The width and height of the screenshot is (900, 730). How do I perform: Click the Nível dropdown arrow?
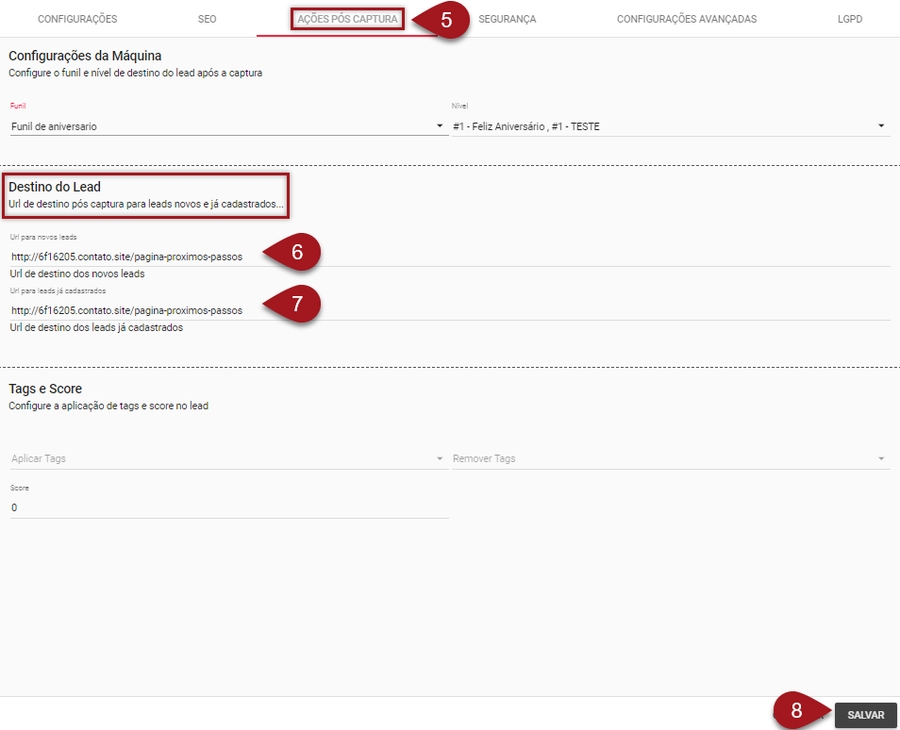pos(881,126)
